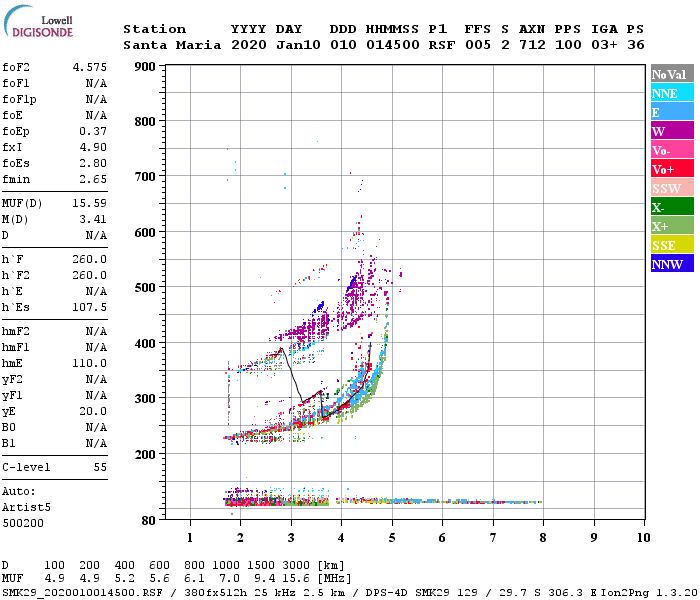700x600 pixels.
Task: Click the RSF P1 value
Action: [x=442, y=45]
